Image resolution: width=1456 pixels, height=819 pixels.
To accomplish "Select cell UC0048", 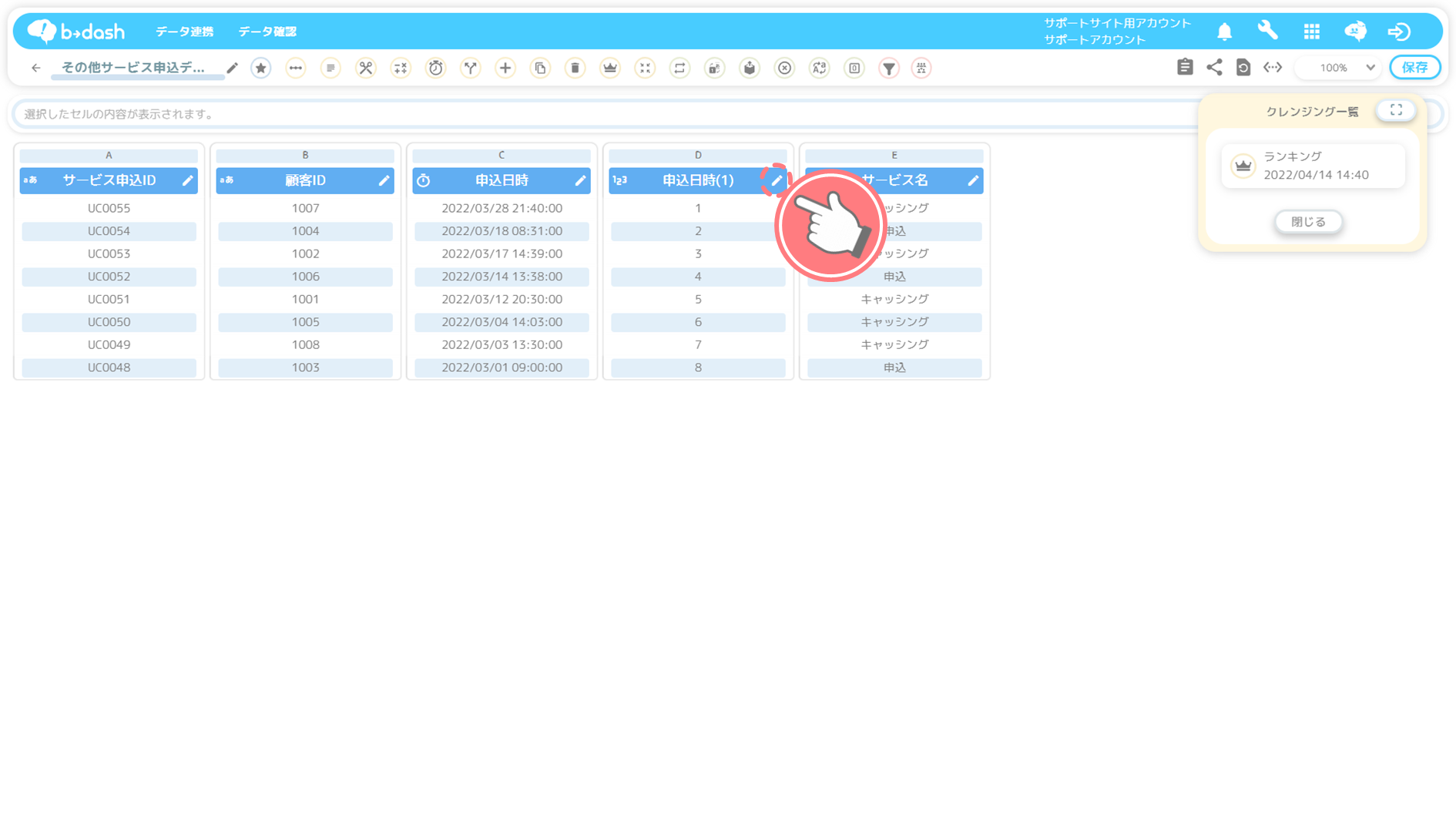I will pos(109,368).
